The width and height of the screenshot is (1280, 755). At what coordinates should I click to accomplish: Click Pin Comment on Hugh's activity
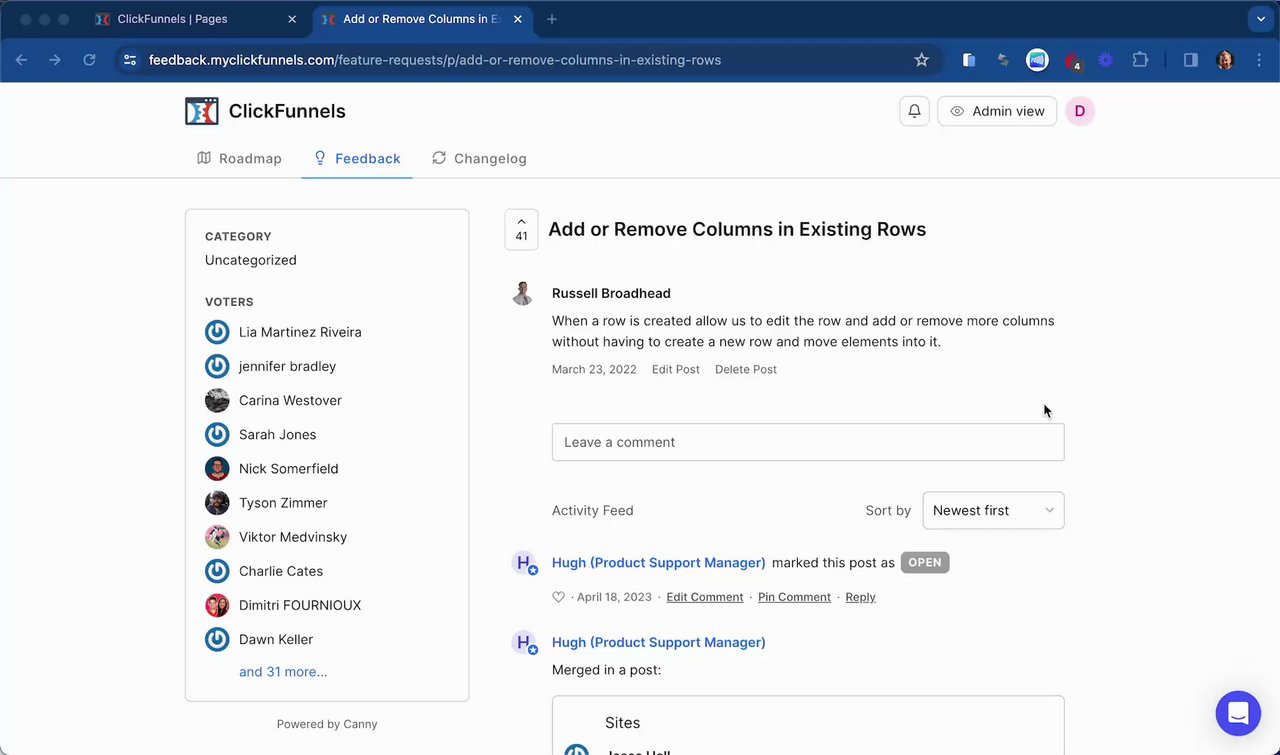tap(794, 597)
